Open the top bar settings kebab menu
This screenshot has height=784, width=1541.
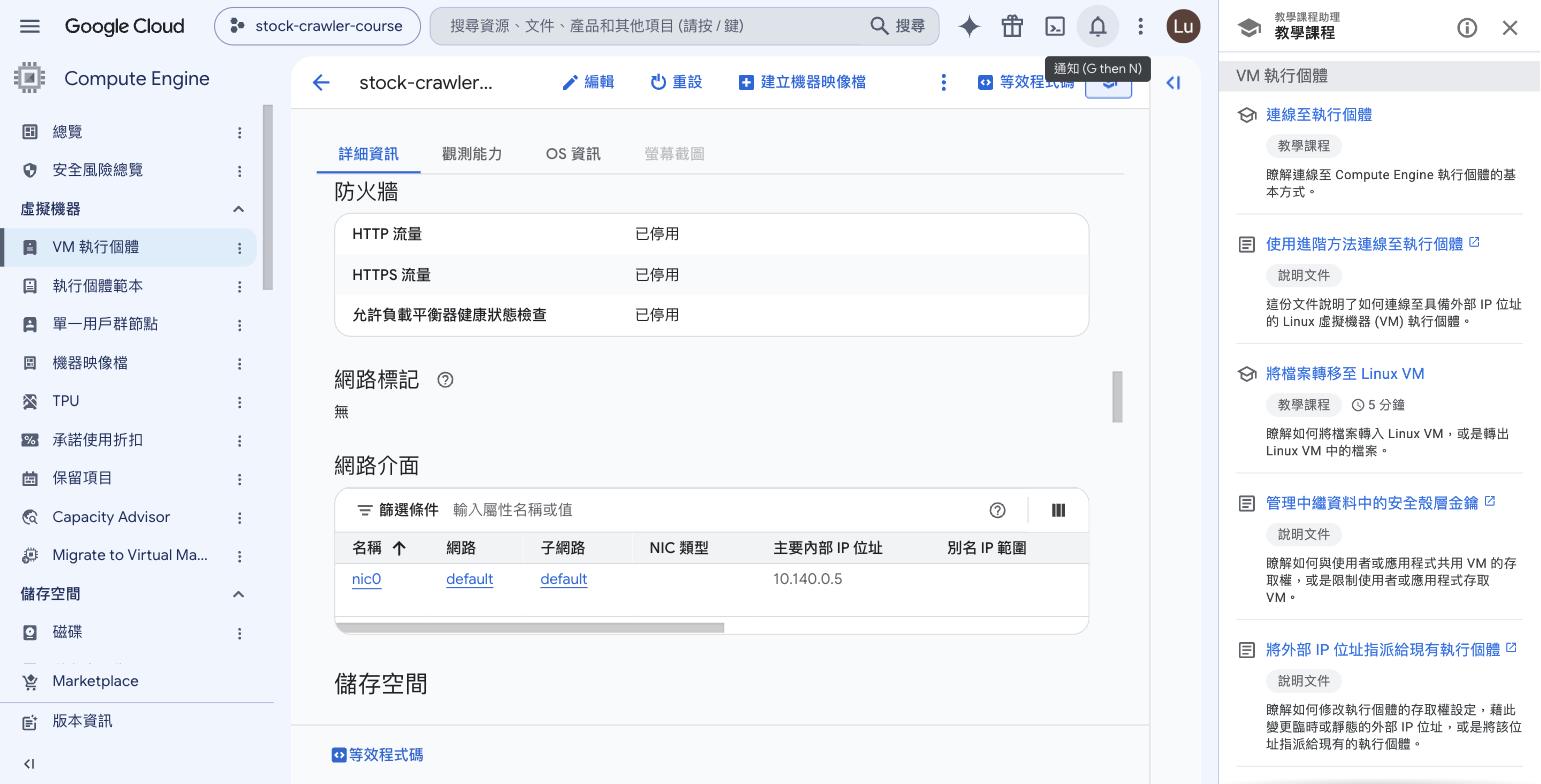pyautogui.click(x=1140, y=26)
